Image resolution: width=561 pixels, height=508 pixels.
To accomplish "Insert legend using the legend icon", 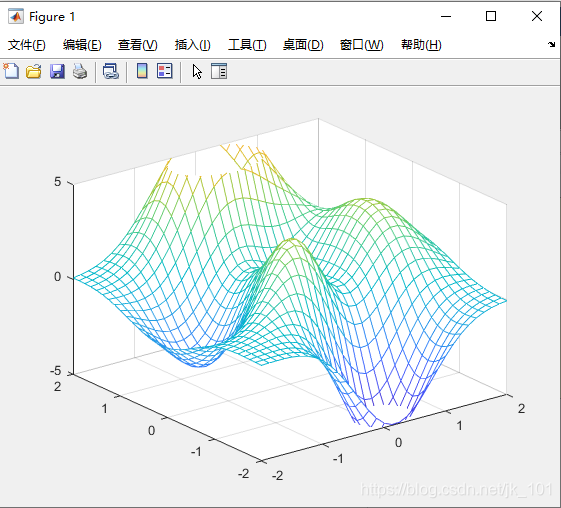I will pyautogui.click(x=165, y=71).
